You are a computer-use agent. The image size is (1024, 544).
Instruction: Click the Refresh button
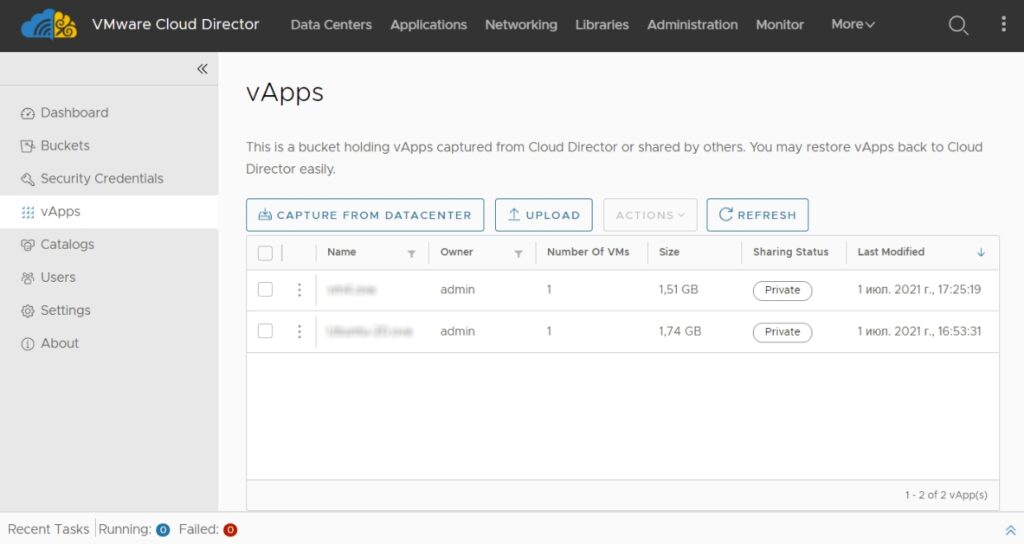pos(758,215)
